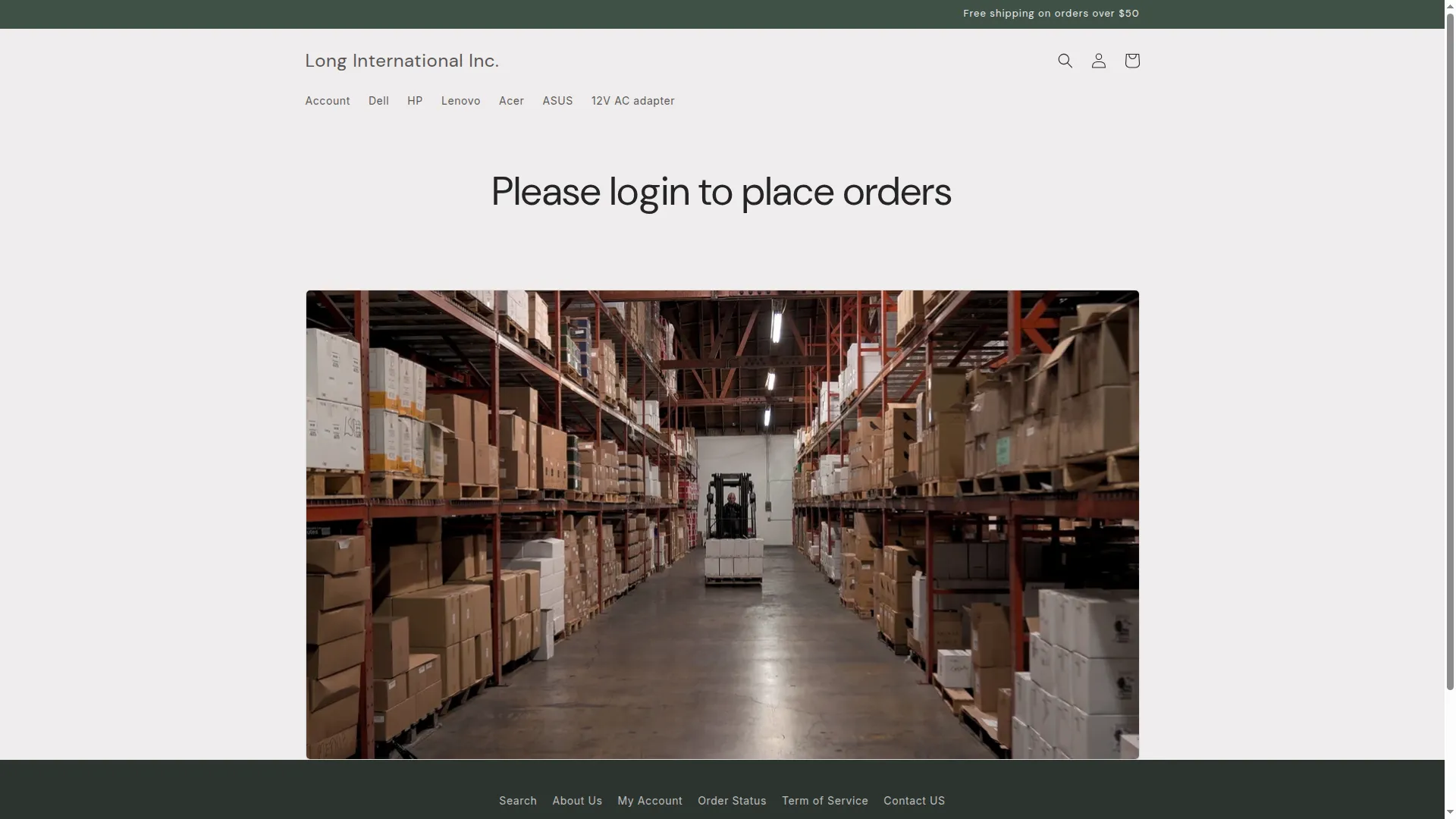1456x819 pixels.
Task: Open 12V AC adapter category
Action: (632, 101)
